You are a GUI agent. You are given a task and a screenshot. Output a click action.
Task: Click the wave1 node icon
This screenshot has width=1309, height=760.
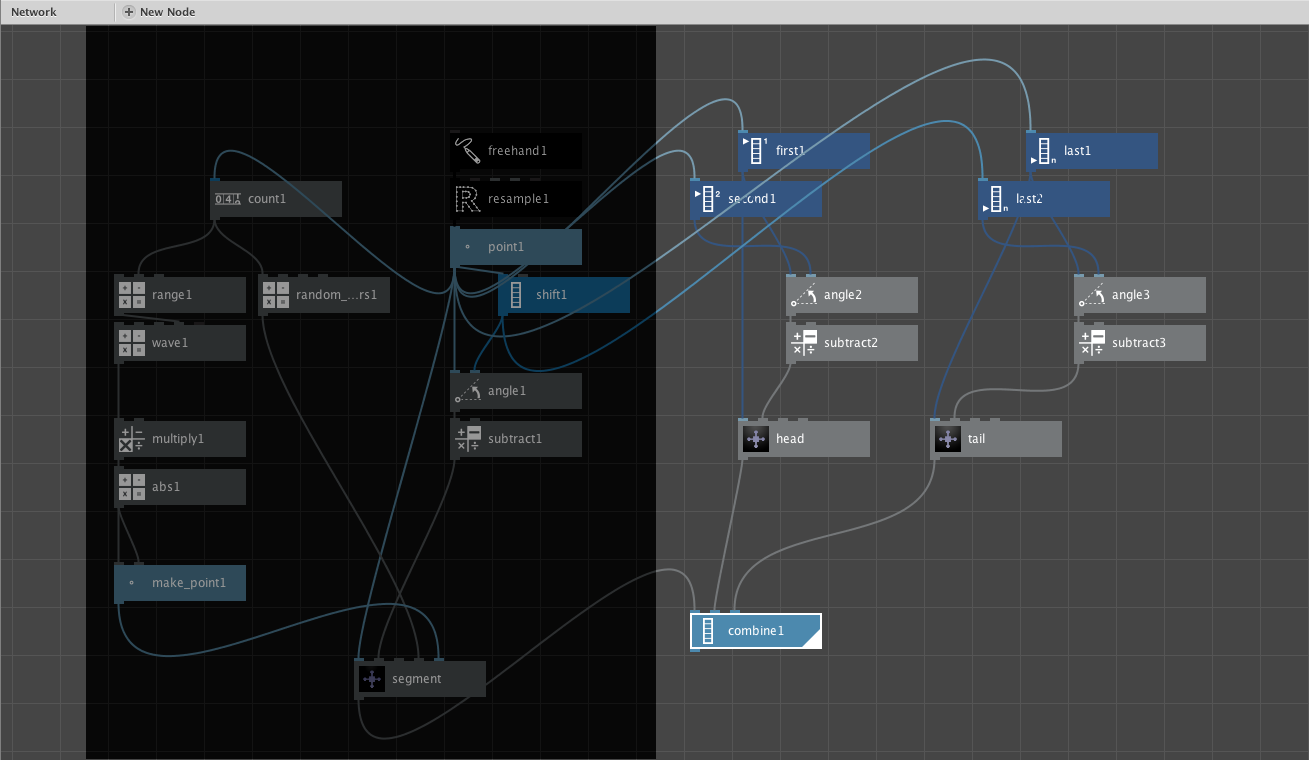[x=132, y=343]
